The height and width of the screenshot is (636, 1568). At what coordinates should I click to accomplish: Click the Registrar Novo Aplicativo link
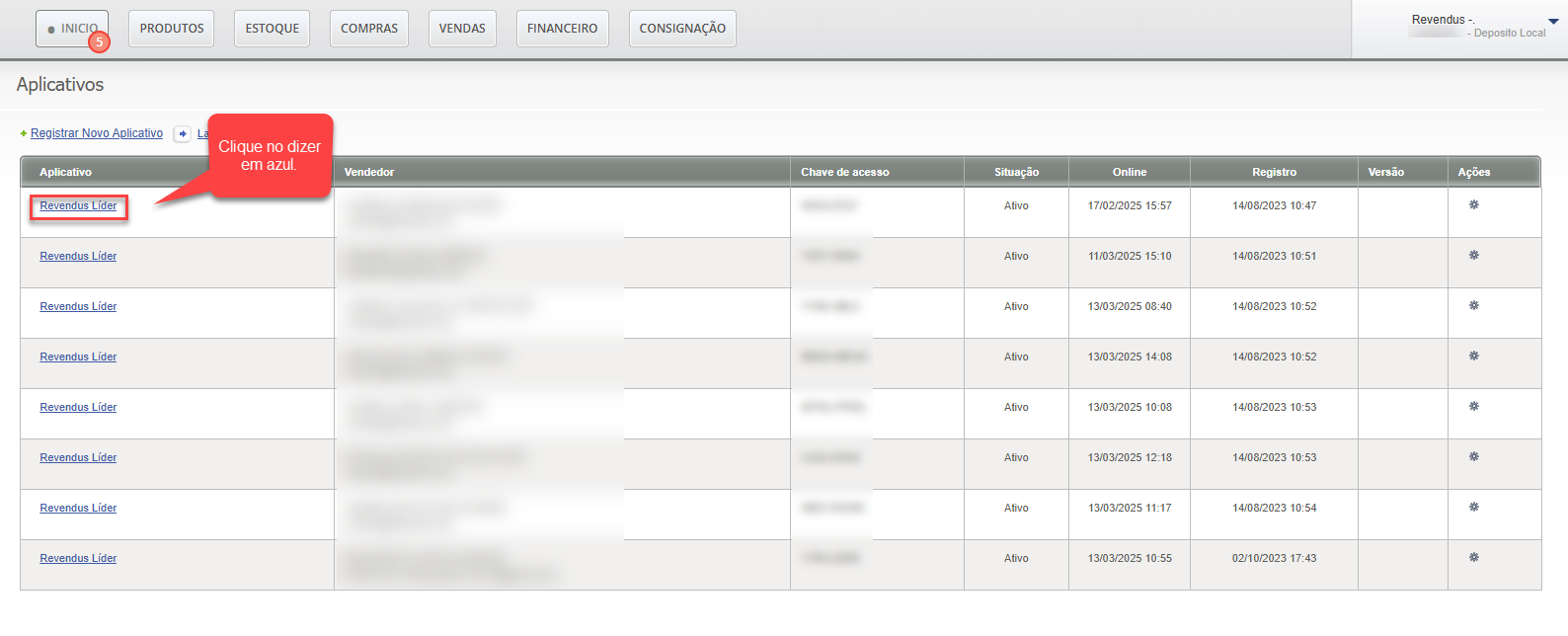click(97, 133)
